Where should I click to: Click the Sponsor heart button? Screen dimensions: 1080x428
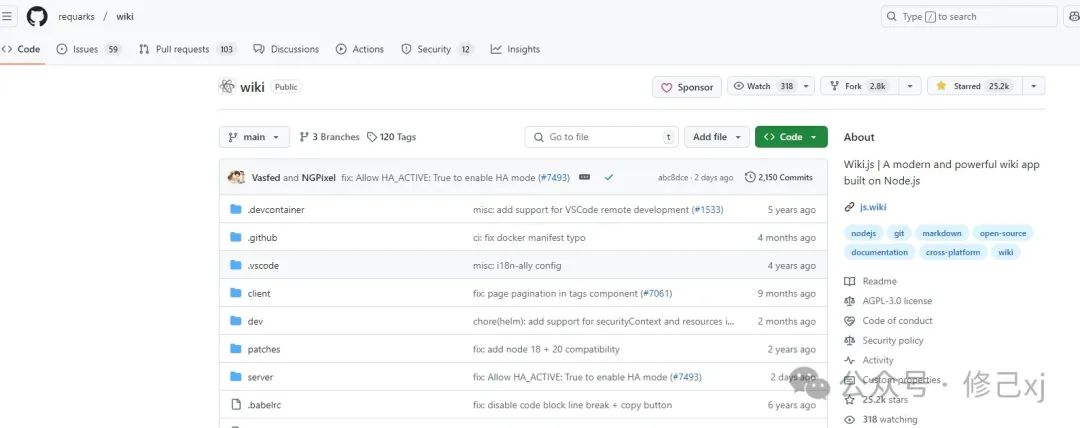point(687,88)
